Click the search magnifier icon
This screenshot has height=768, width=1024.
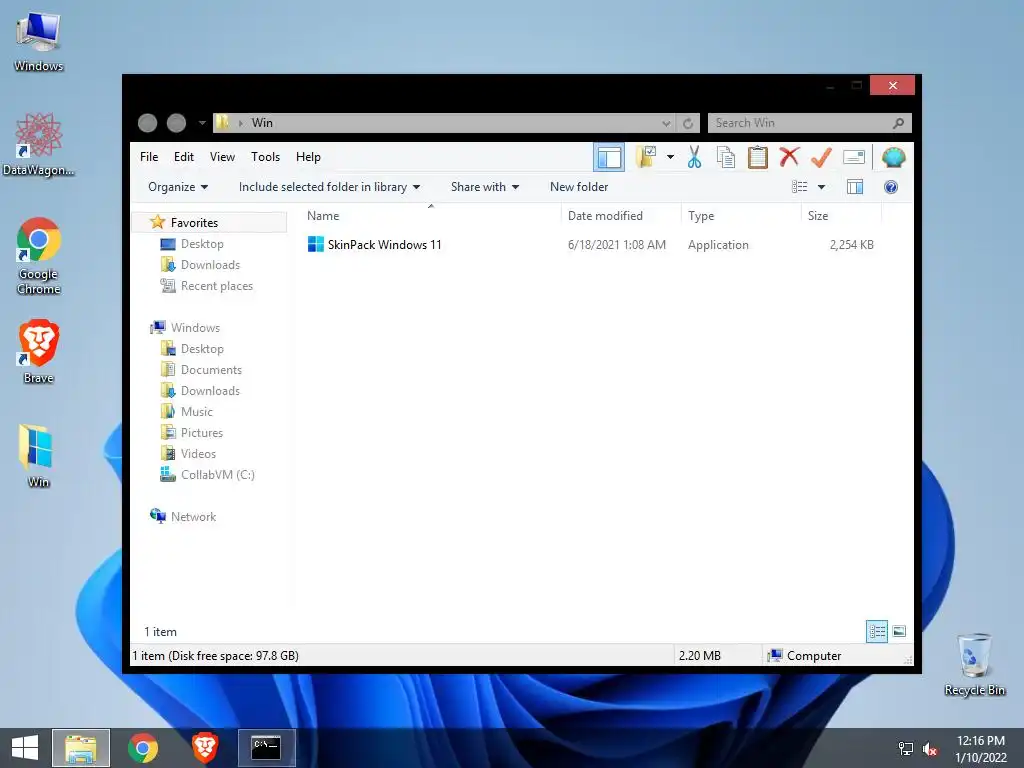click(x=899, y=123)
